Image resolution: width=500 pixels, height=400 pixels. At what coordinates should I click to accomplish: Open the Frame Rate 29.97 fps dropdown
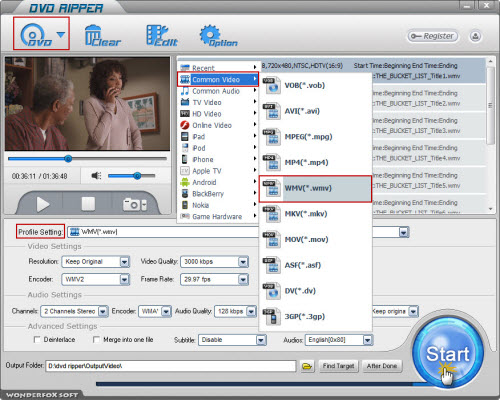click(214, 279)
